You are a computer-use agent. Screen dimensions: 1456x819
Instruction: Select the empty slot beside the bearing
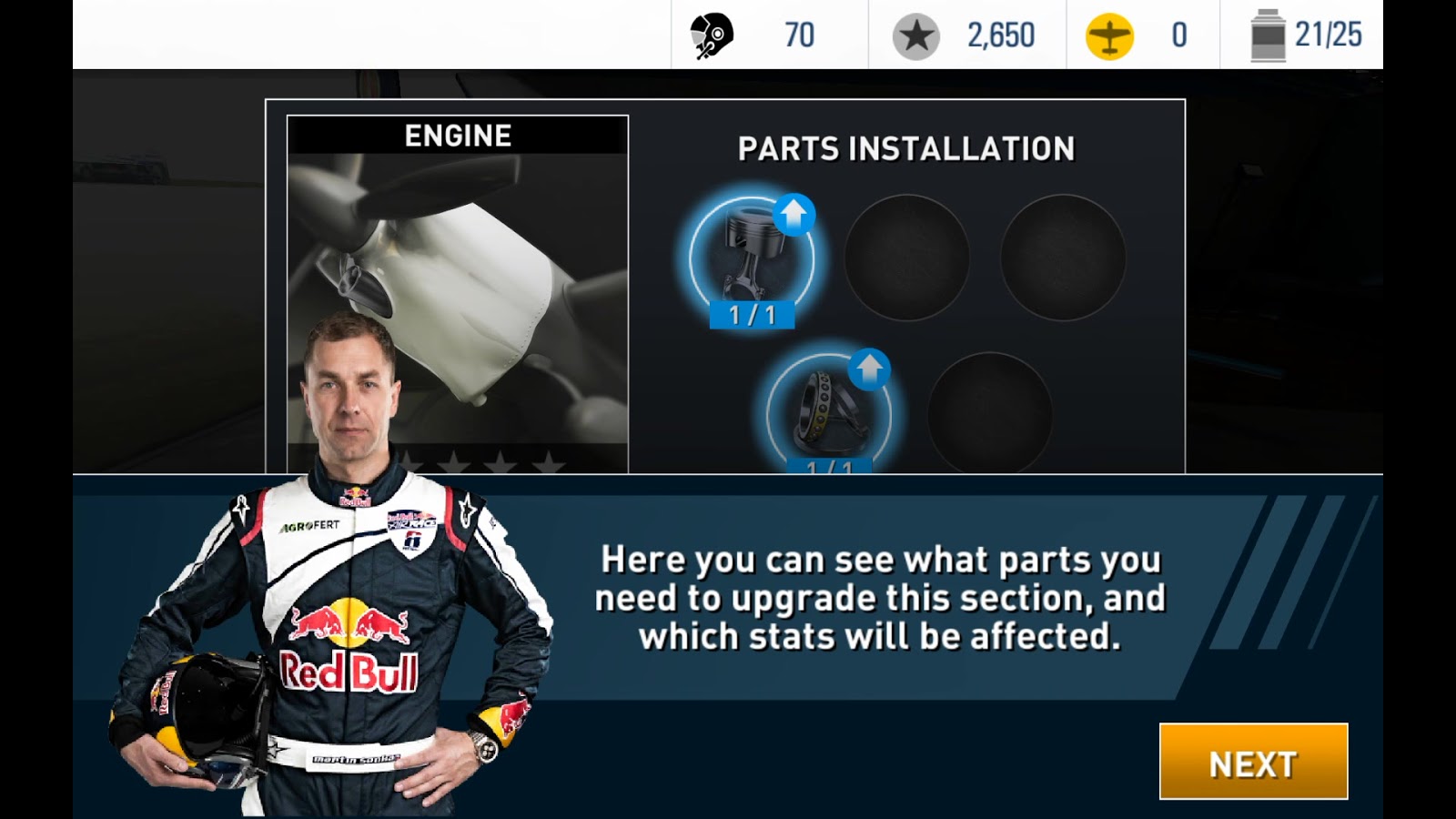(x=990, y=412)
